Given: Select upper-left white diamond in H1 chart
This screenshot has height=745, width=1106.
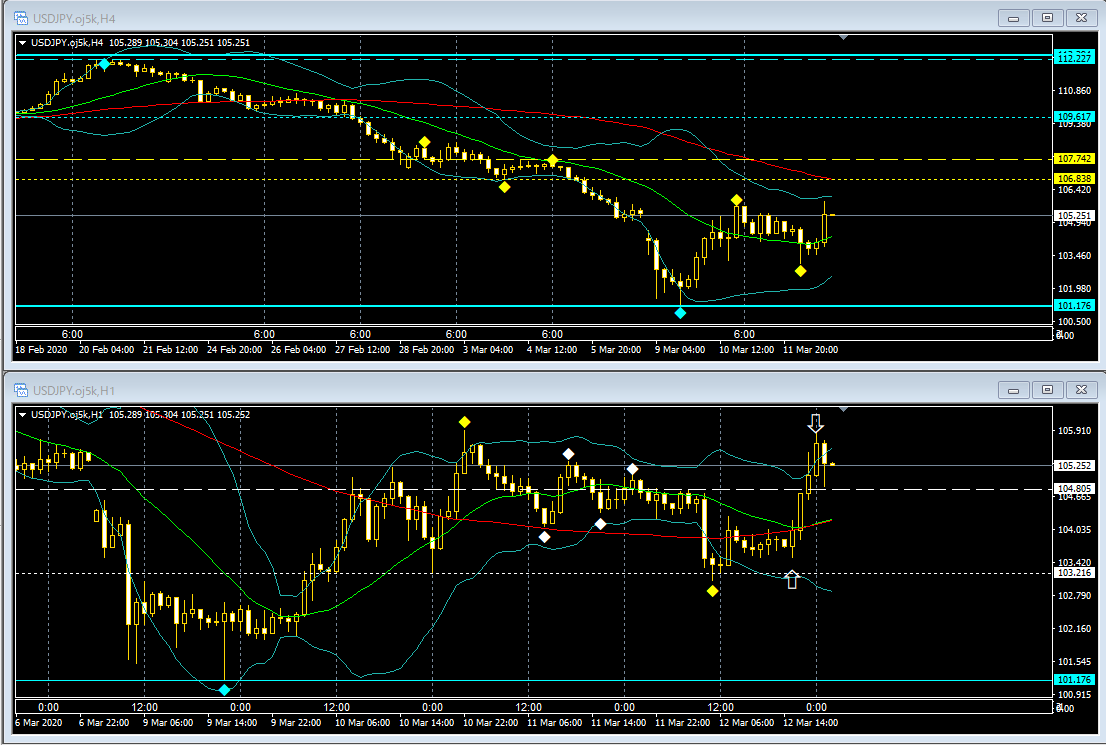Looking at the screenshot, I should coord(569,454).
